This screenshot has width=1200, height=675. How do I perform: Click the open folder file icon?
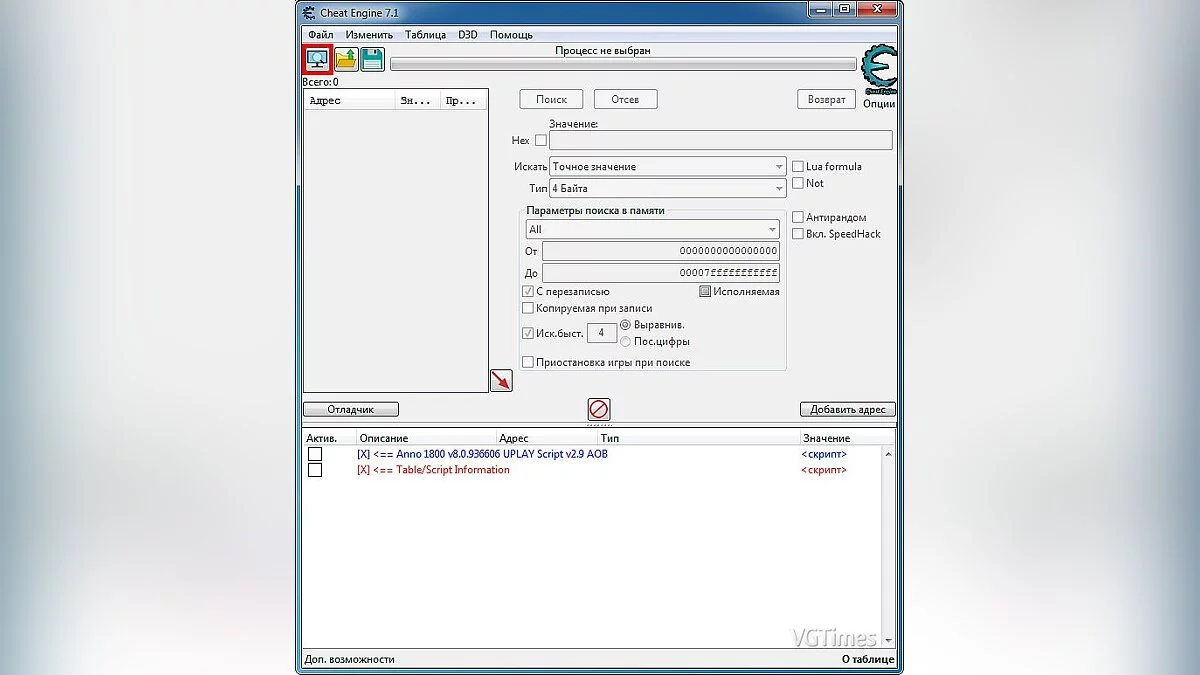point(346,60)
